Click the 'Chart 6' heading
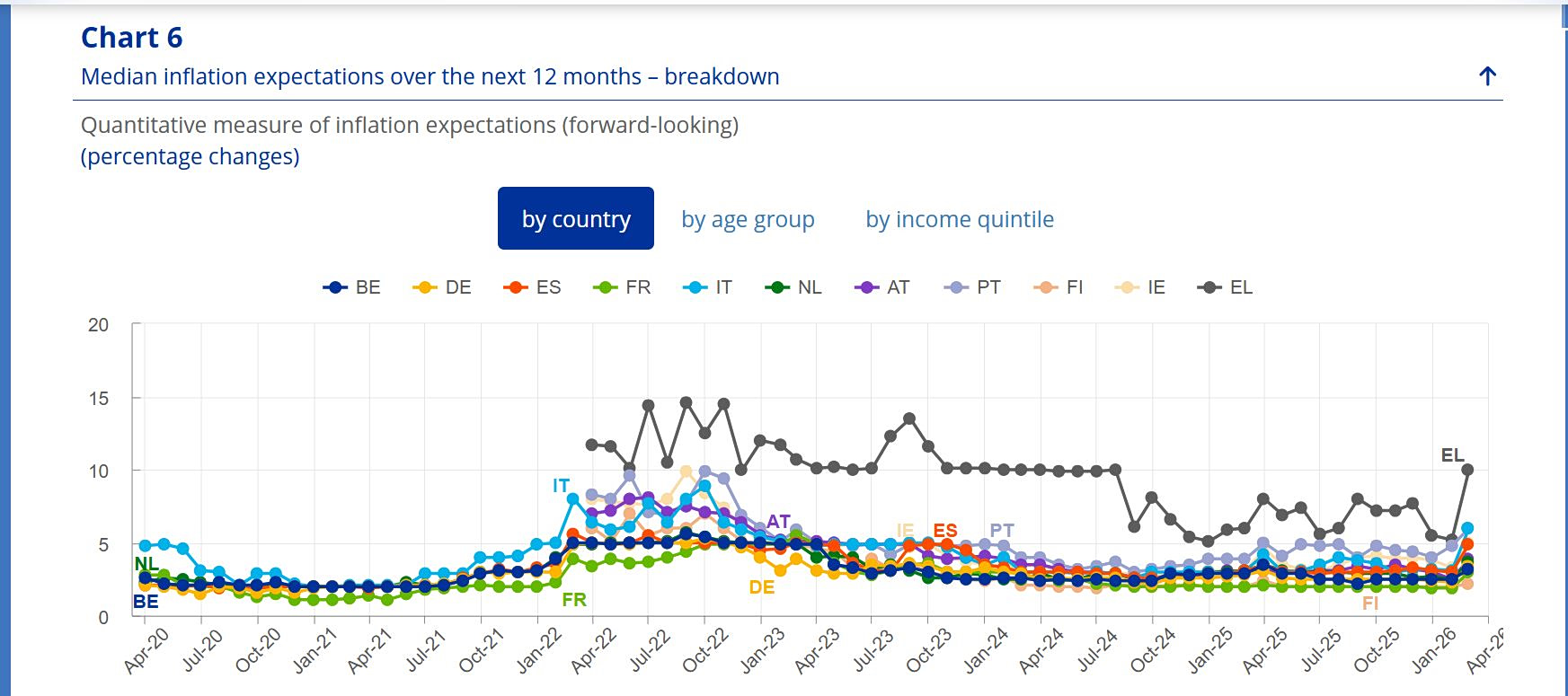Viewport: 1568px width, 696px height. tap(131, 38)
